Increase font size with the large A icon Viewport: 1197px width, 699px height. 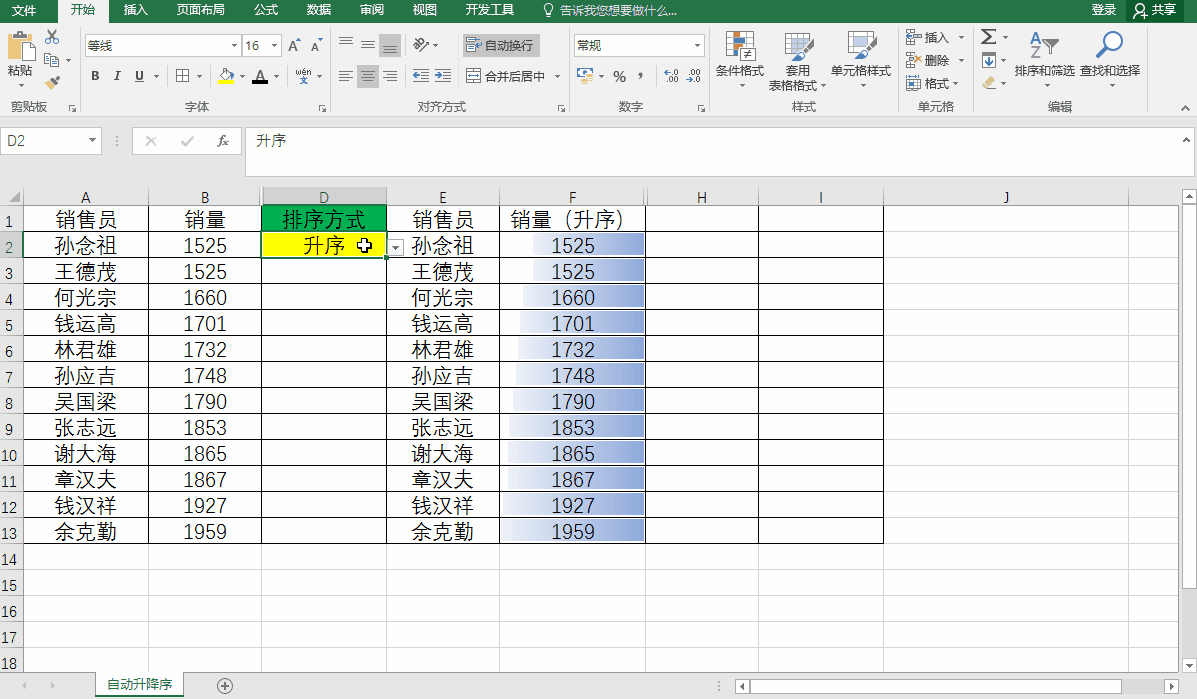[x=294, y=46]
